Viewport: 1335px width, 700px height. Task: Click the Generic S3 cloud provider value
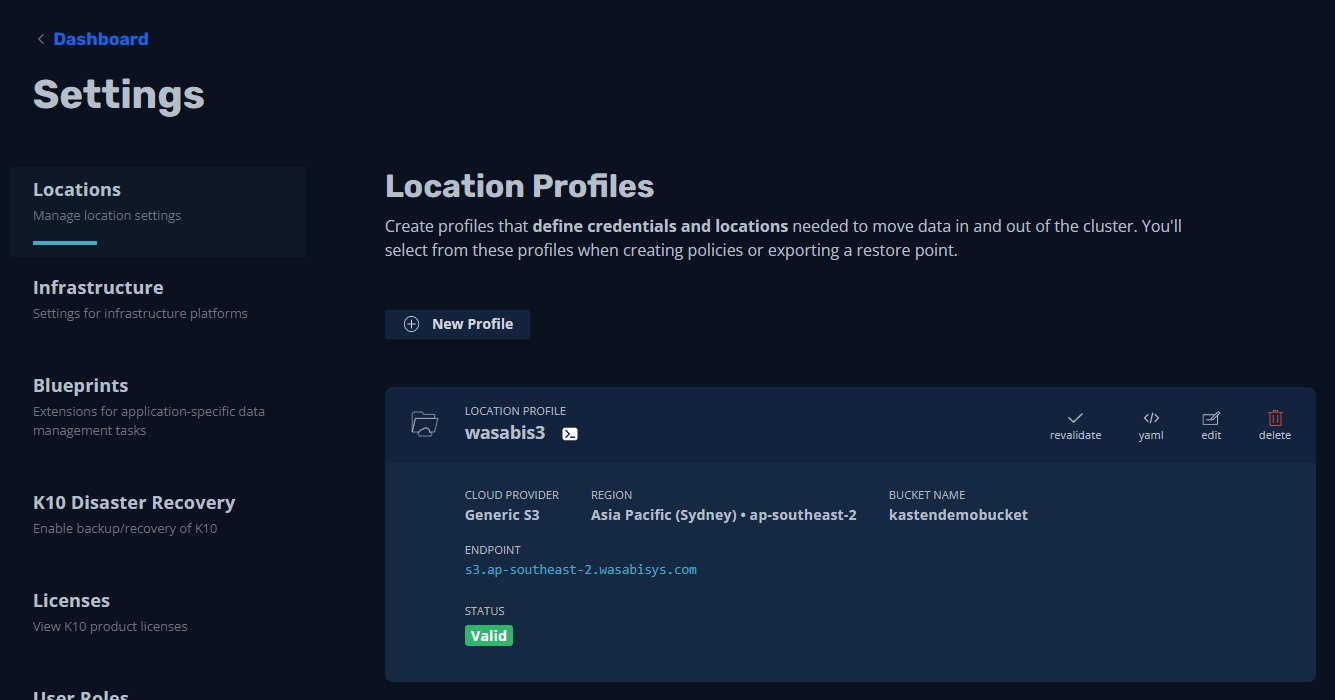(502, 515)
